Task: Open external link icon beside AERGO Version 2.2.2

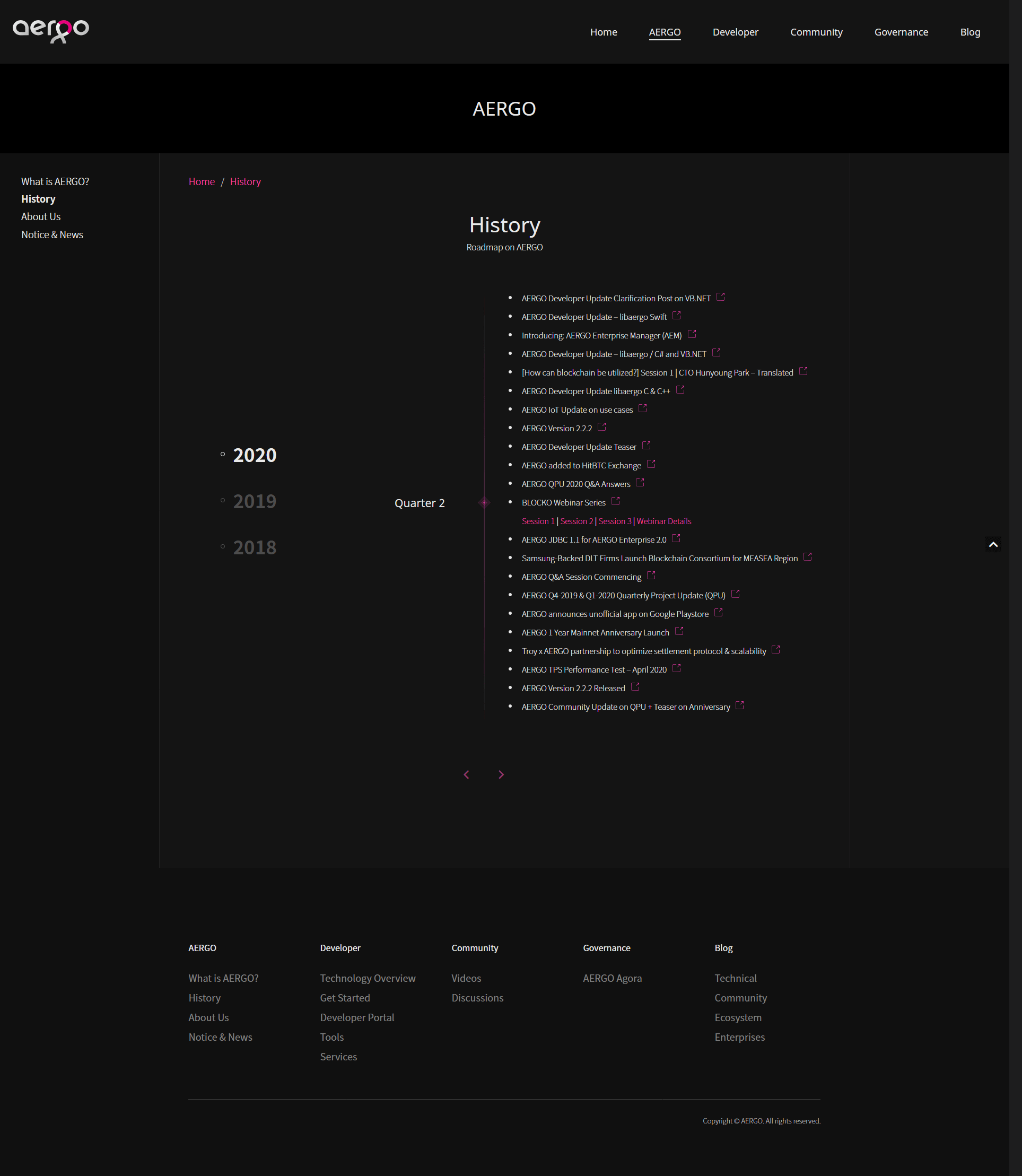Action: click(601, 427)
